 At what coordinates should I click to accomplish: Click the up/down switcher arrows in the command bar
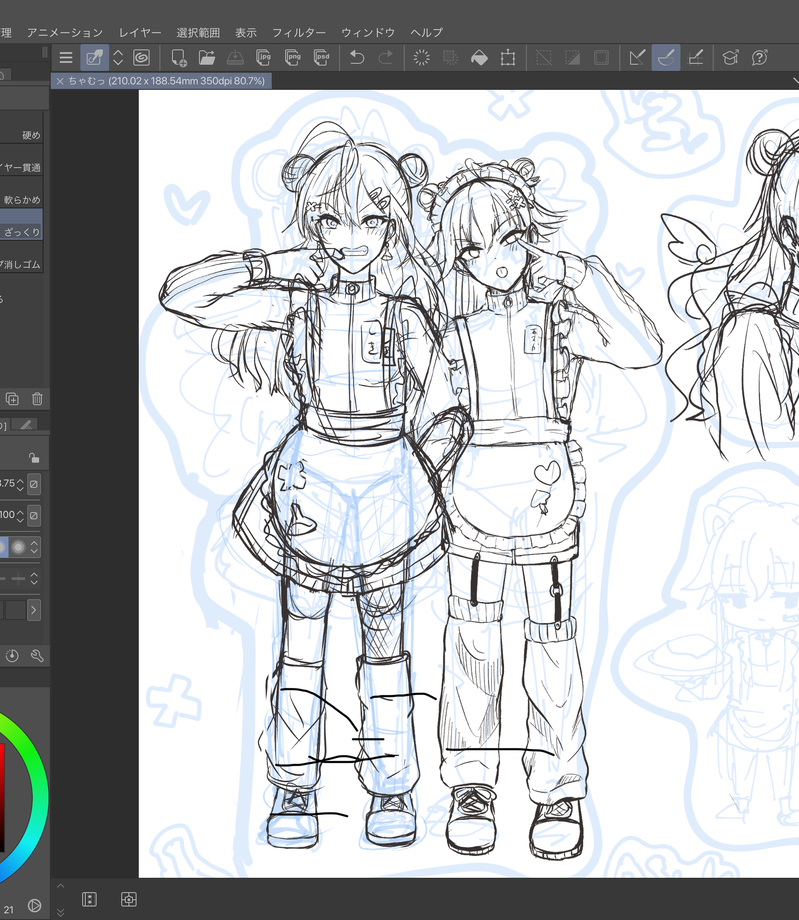(118, 58)
